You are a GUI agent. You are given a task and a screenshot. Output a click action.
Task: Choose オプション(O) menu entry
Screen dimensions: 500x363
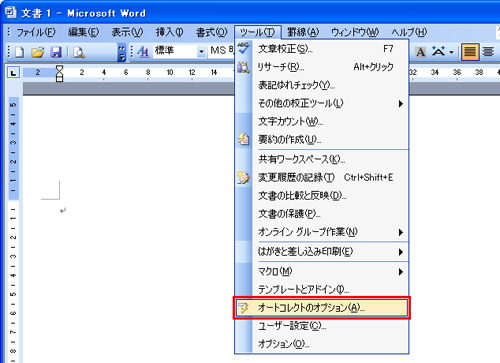click(322, 344)
